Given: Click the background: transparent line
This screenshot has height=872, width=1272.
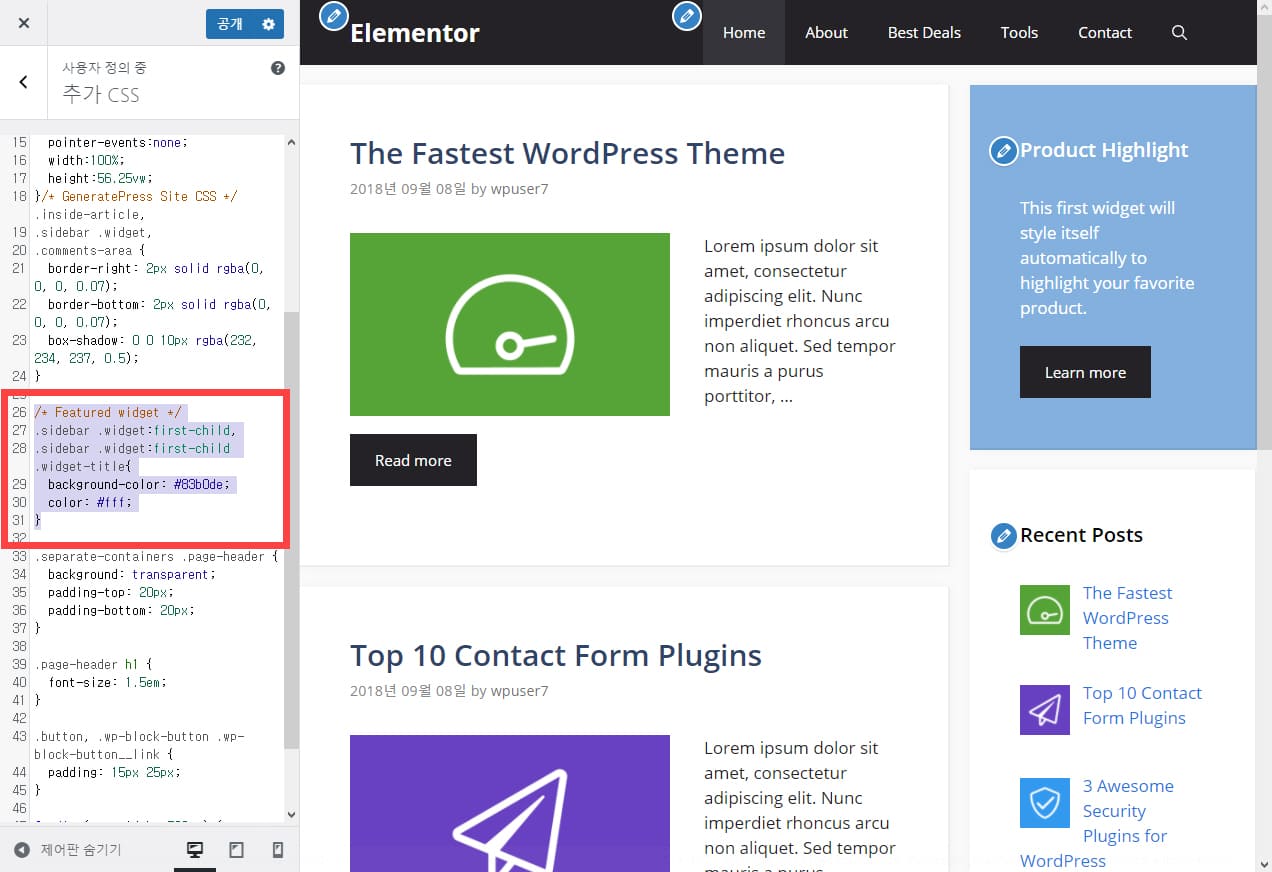Looking at the screenshot, I should coord(131,574).
